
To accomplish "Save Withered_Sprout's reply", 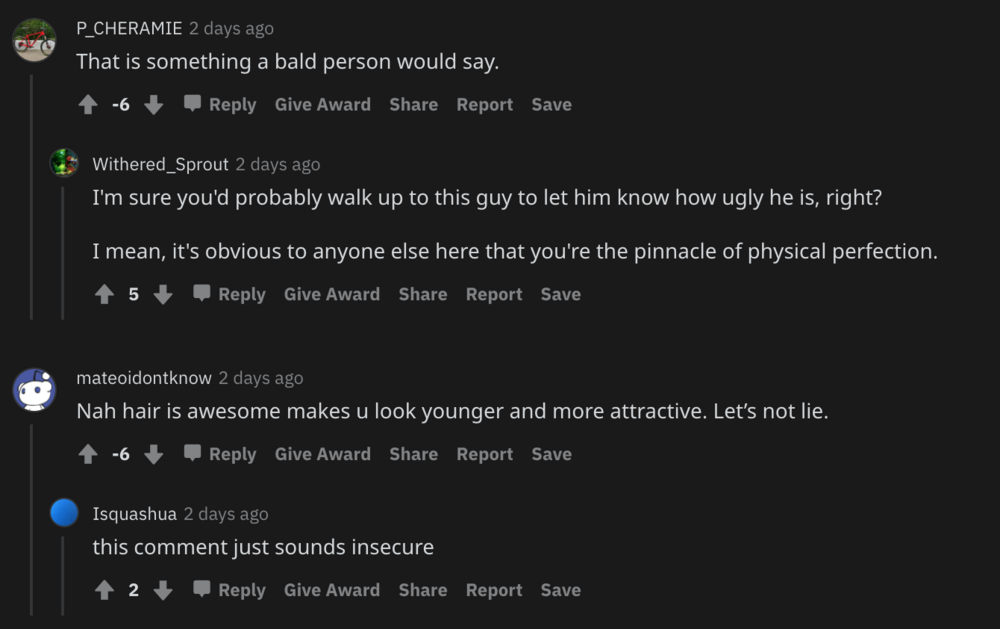I will tap(560, 295).
